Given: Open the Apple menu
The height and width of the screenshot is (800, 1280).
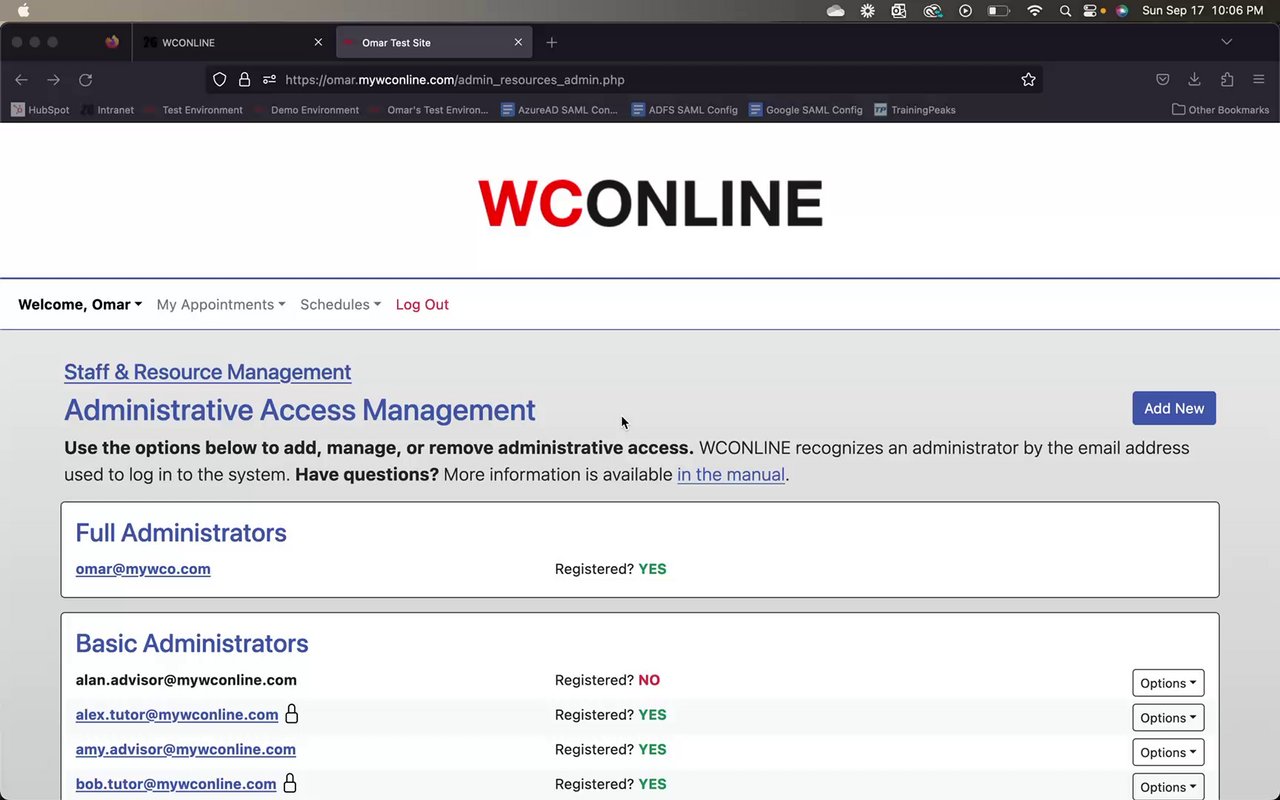Looking at the screenshot, I should coord(23,10).
